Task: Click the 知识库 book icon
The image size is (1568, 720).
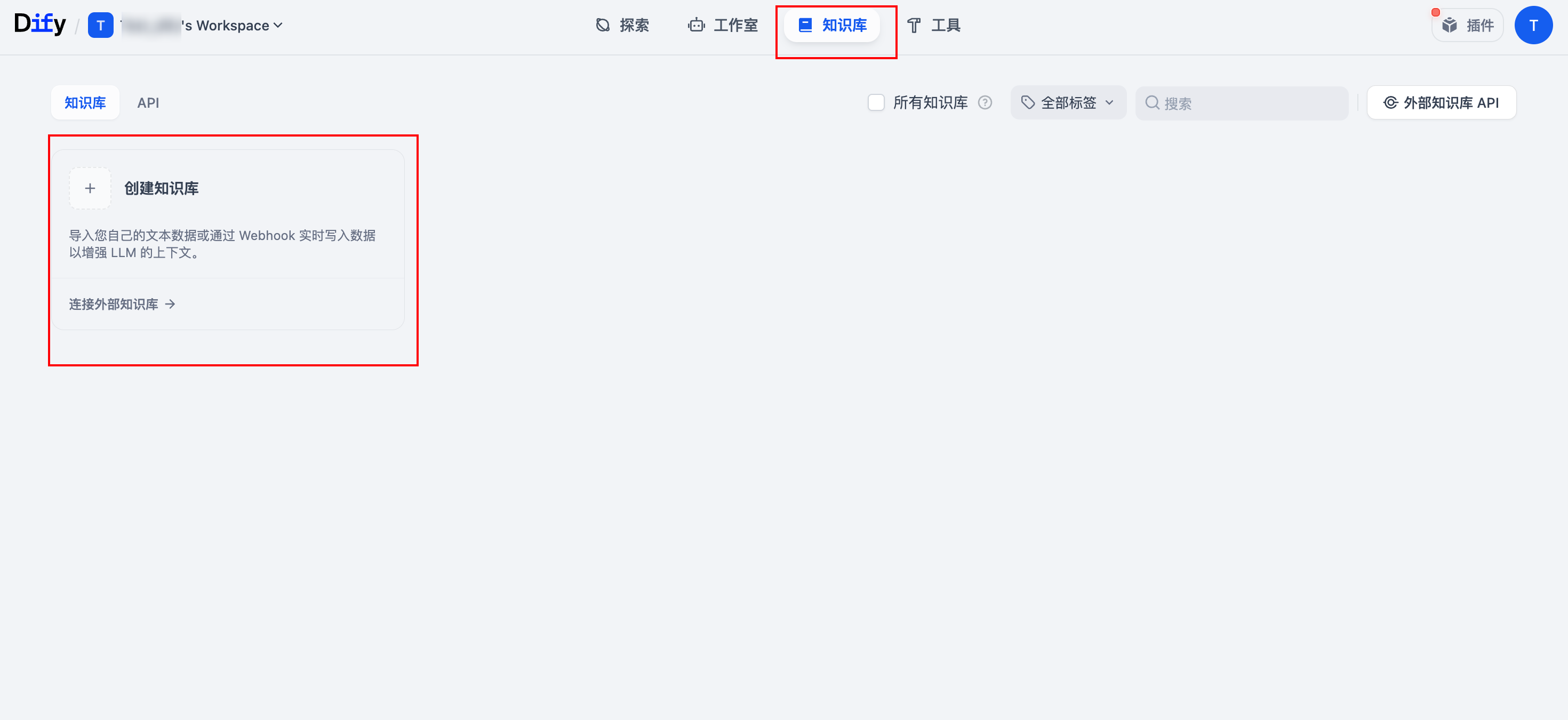Action: pos(805,25)
